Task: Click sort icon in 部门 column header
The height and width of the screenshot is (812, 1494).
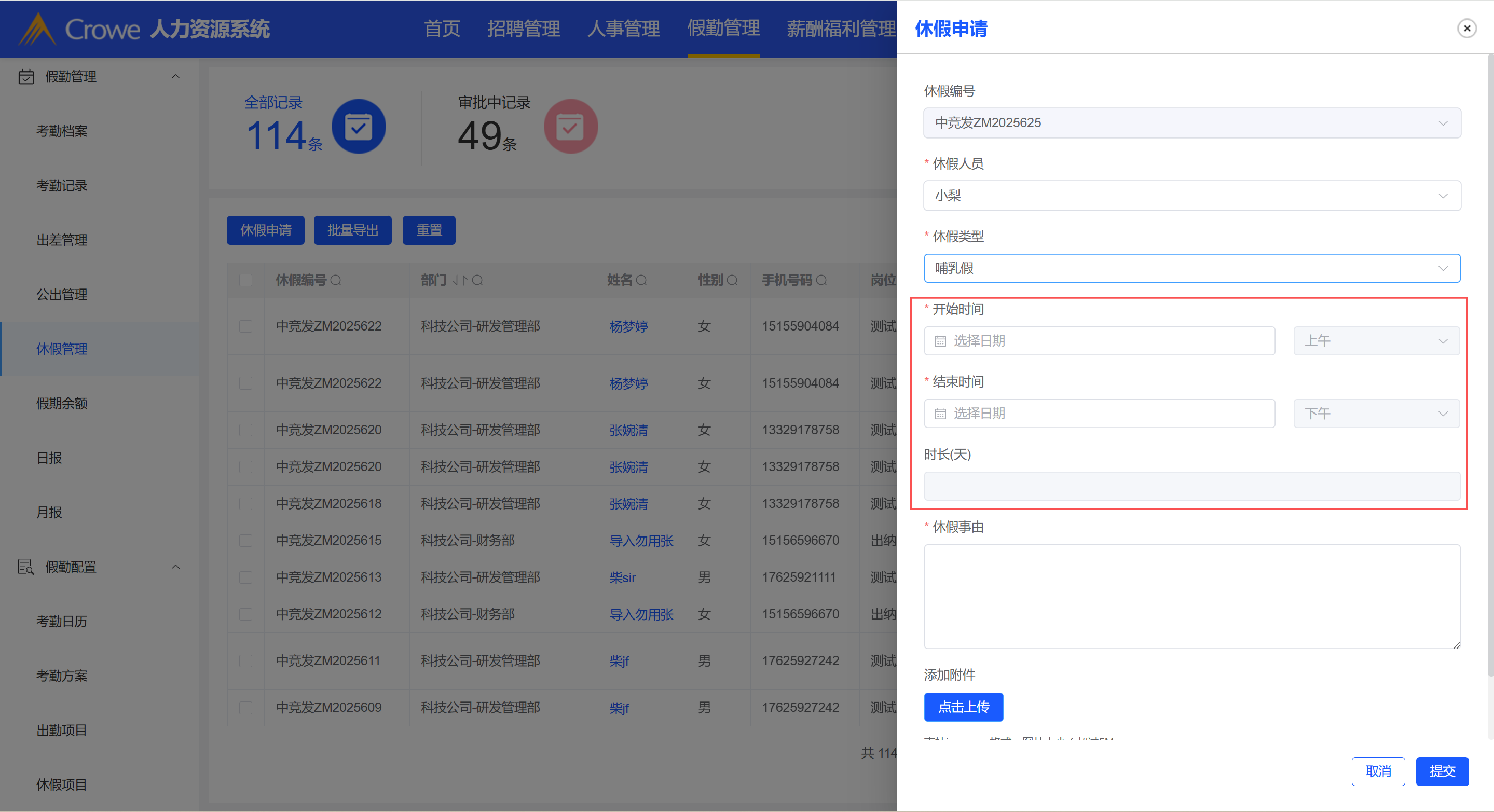Action: [460, 281]
